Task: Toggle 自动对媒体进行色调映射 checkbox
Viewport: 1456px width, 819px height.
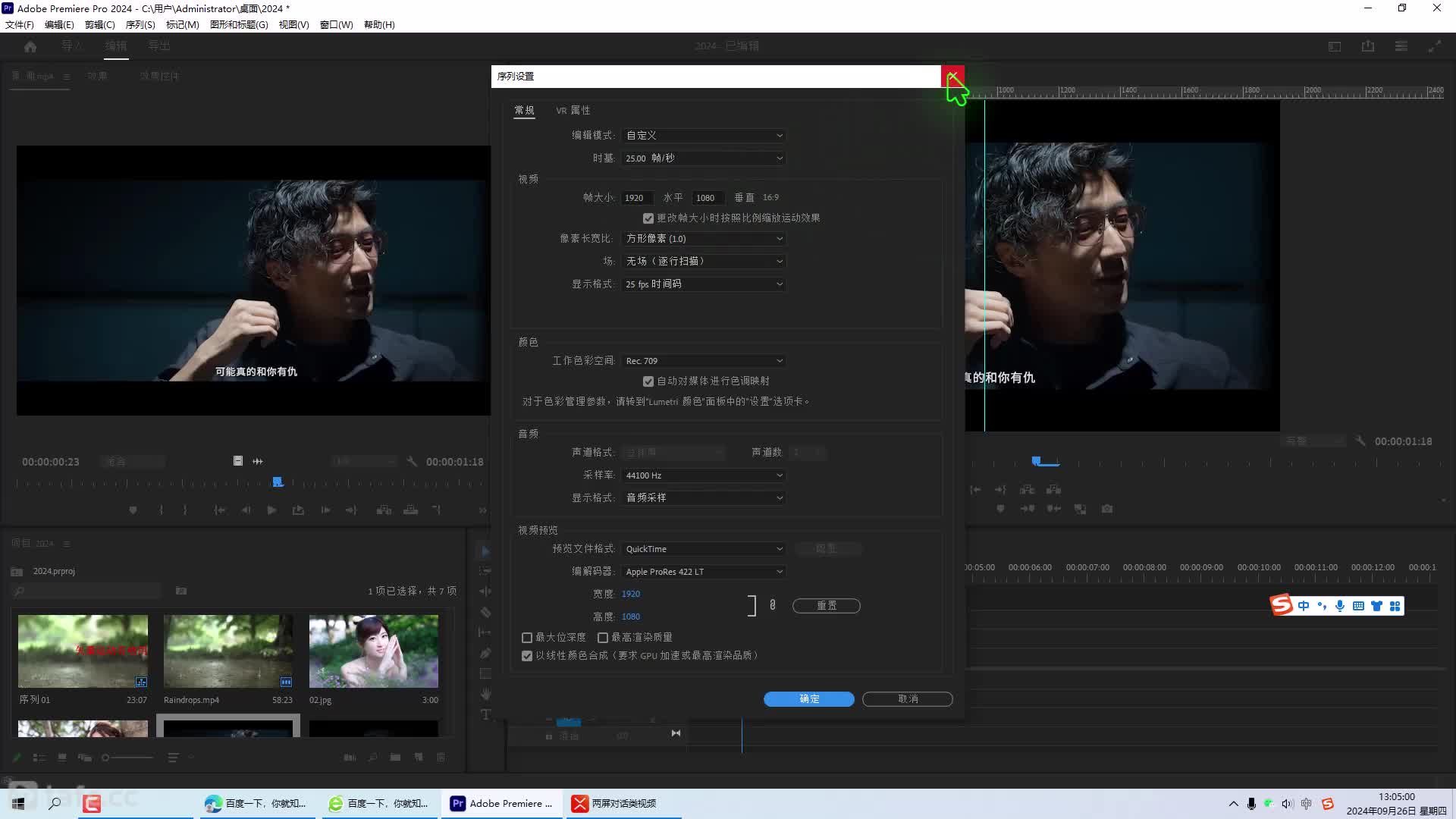Action: coord(648,381)
